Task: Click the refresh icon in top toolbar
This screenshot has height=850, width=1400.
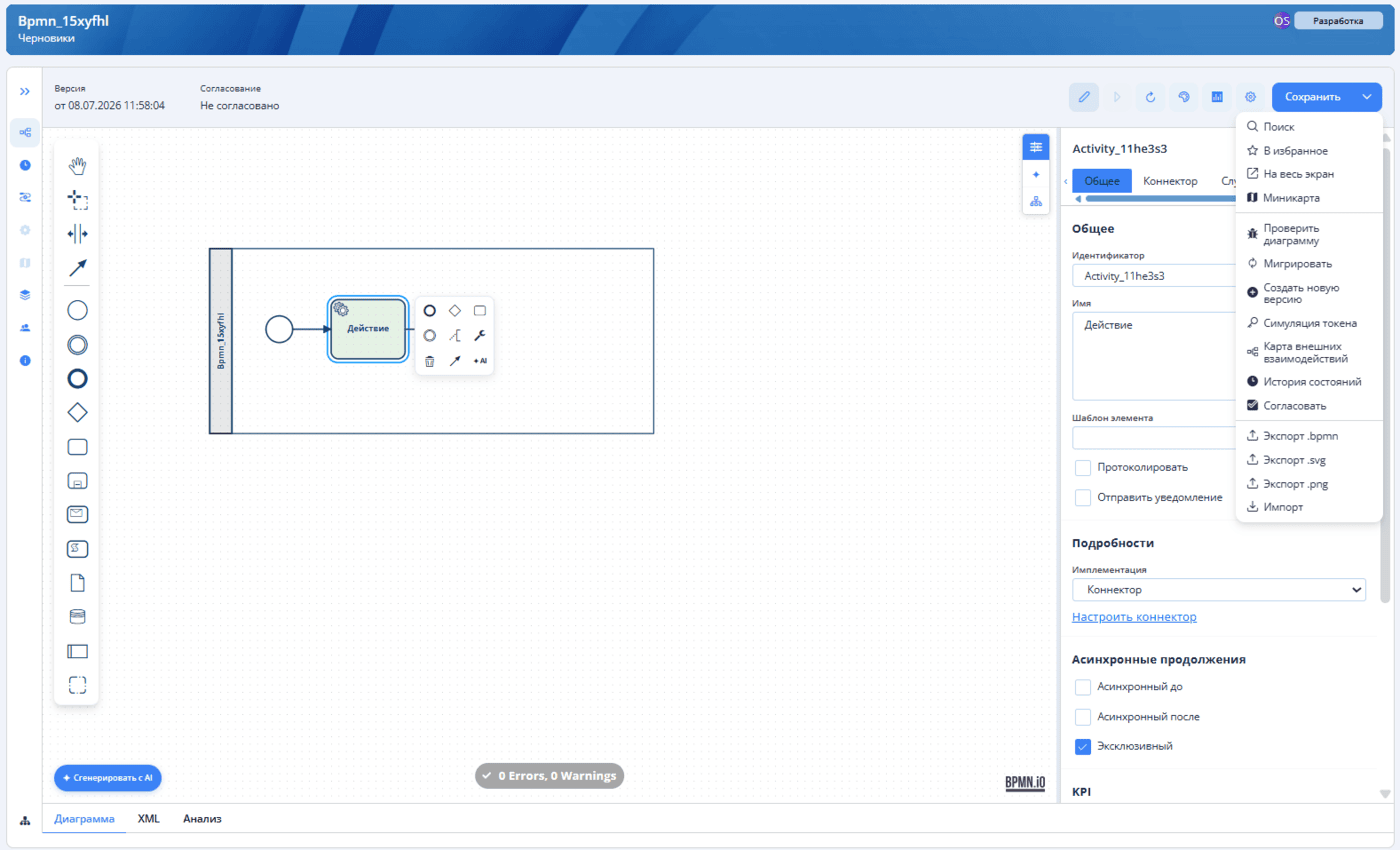Action: [x=1150, y=97]
